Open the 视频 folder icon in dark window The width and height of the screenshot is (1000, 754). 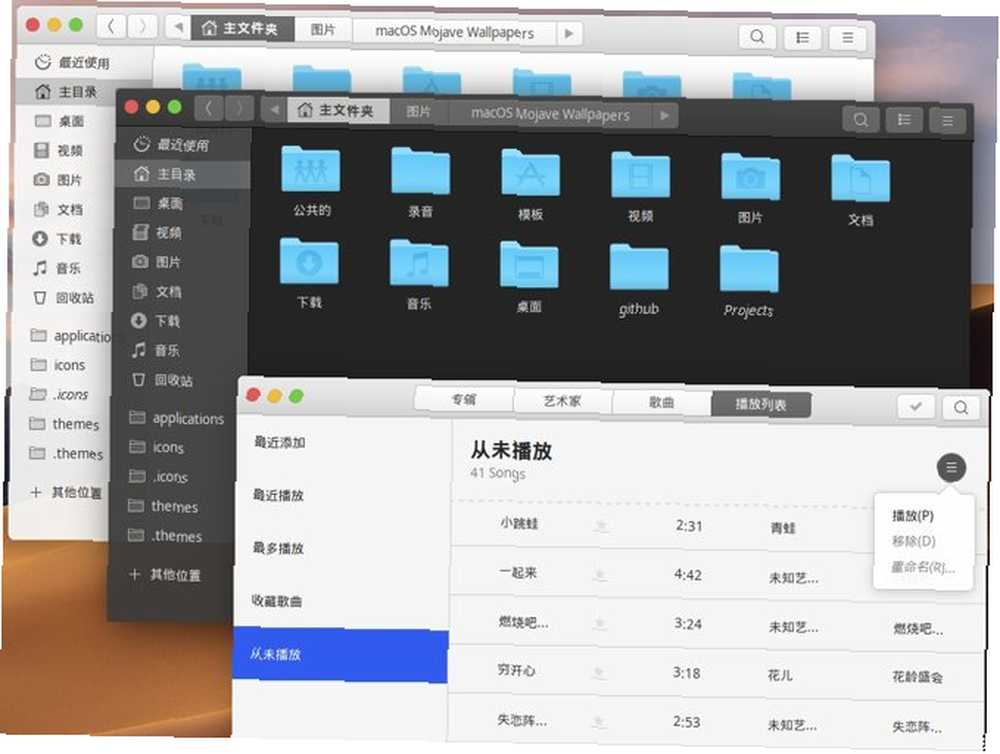tap(640, 175)
